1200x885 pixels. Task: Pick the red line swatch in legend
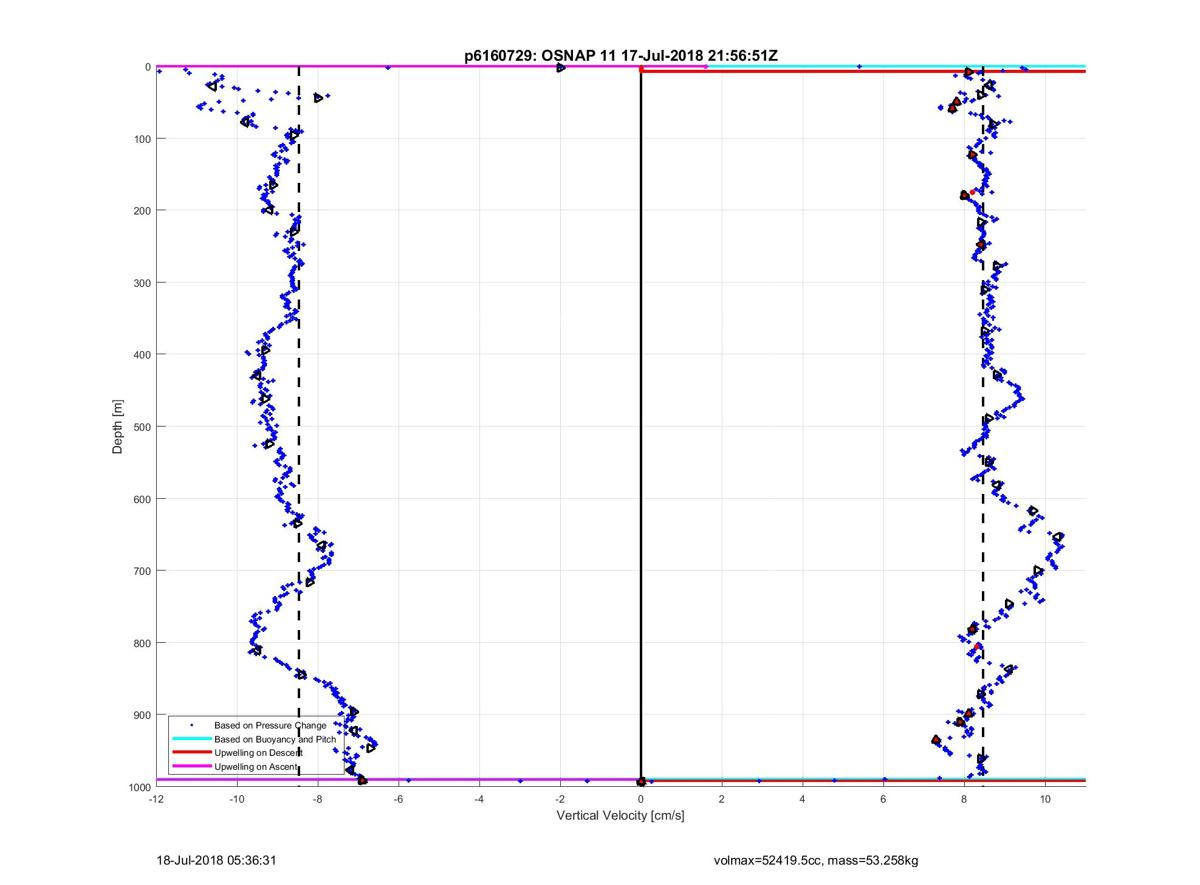pyautogui.click(x=191, y=752)
